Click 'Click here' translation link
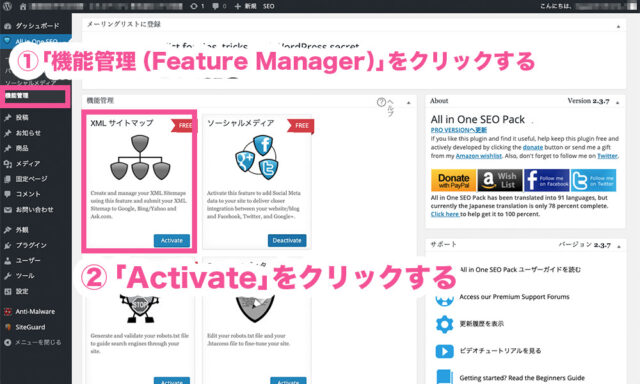Viewport: 640px width, 384px height. tap(445, 214)
